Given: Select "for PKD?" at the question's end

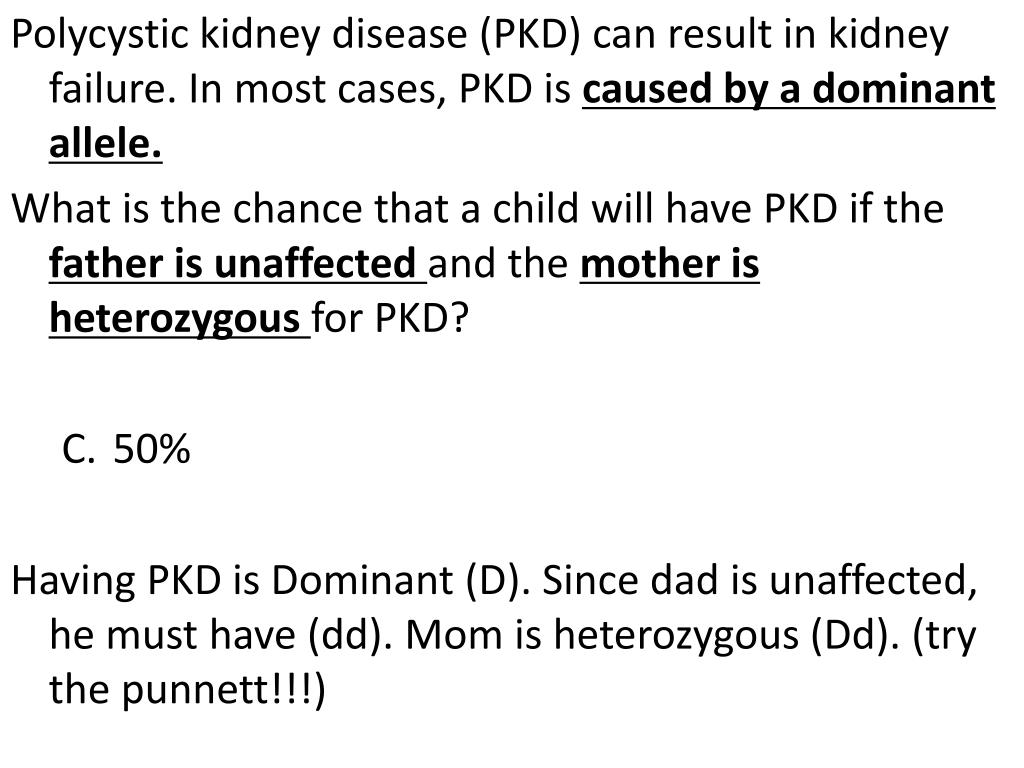Looking at the screenshot, I should pos(391,319).
